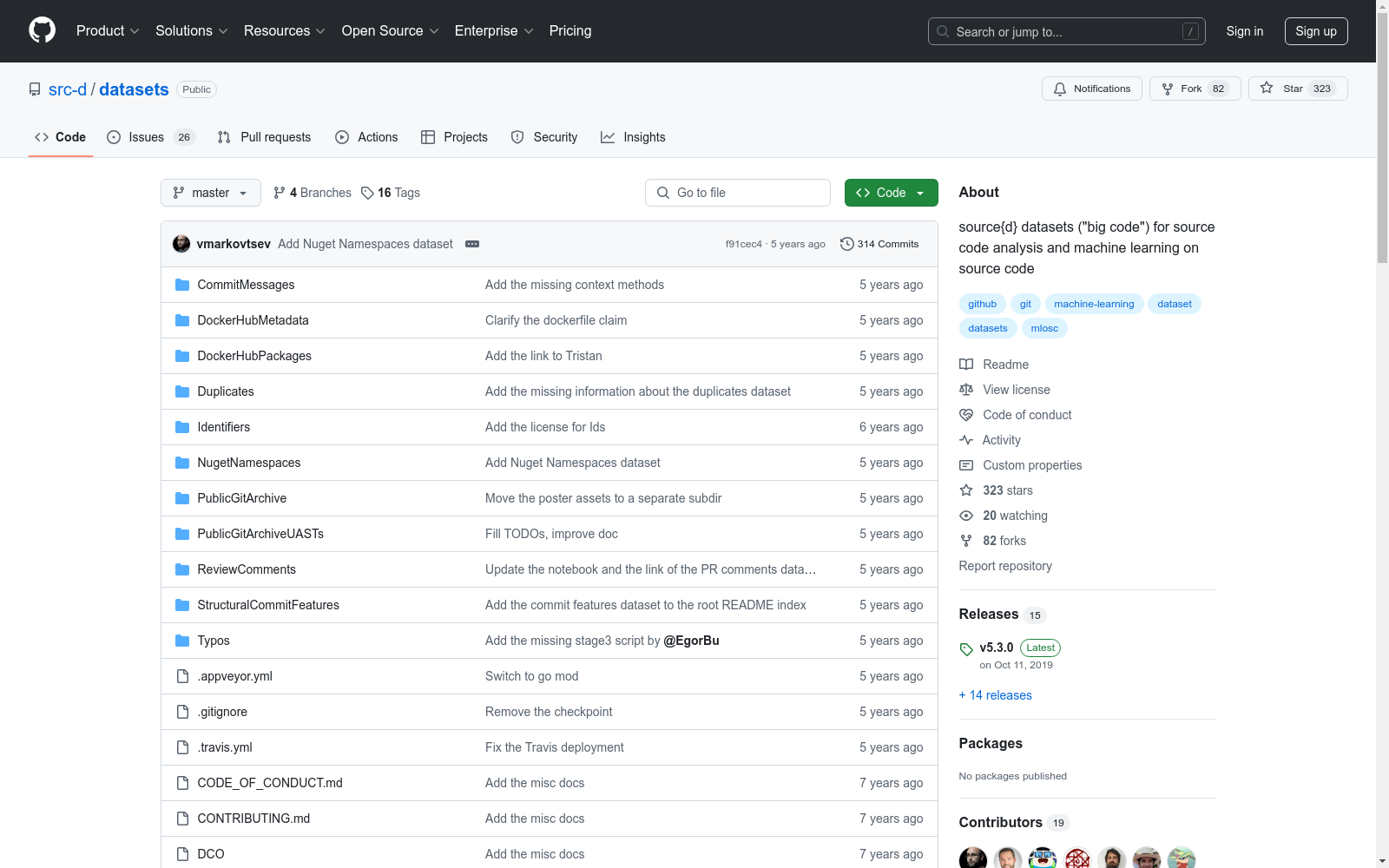Click the Duplicates folder icon
This screenshot has height=868, width=1389.
coord(182,391)
